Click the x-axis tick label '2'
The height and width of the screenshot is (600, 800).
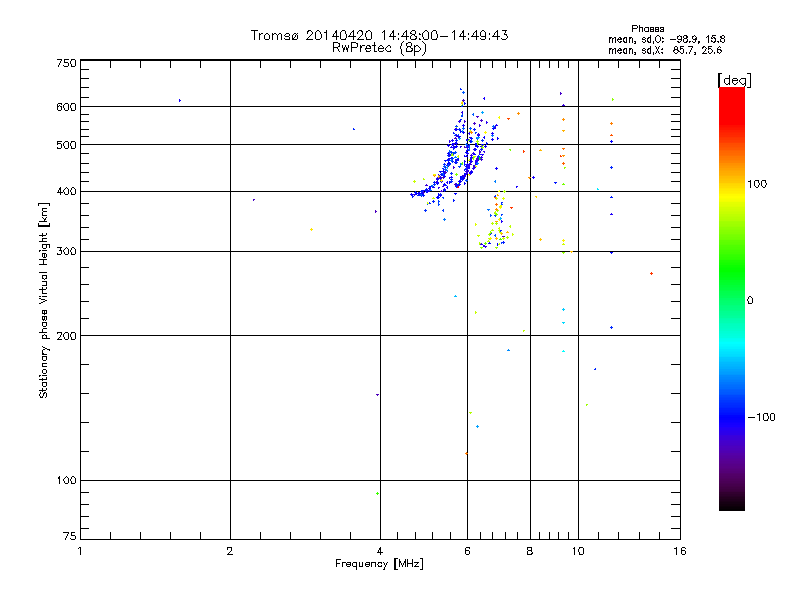230,551
